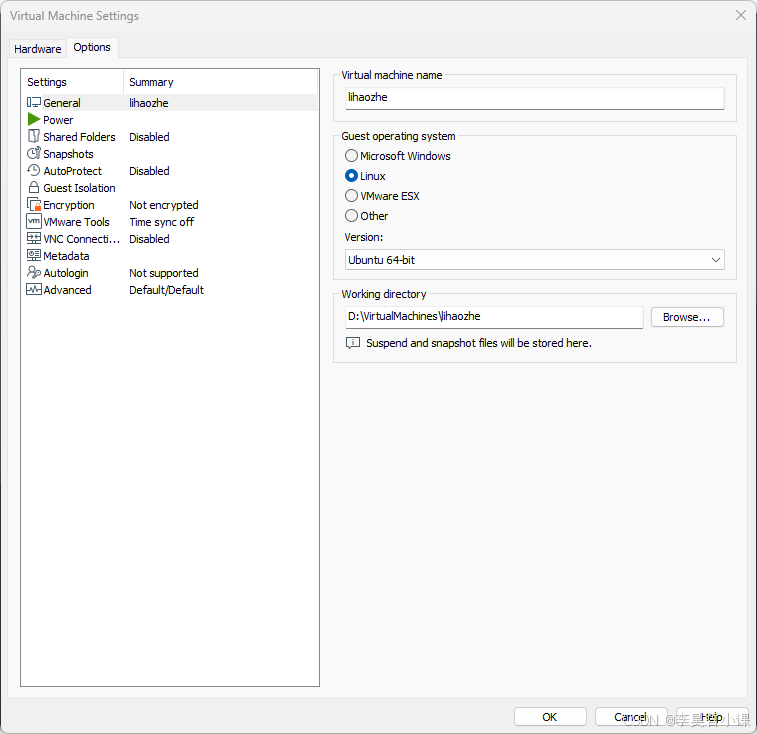Click the Summary column header
The image size is (757, 734).
[221, 82]
